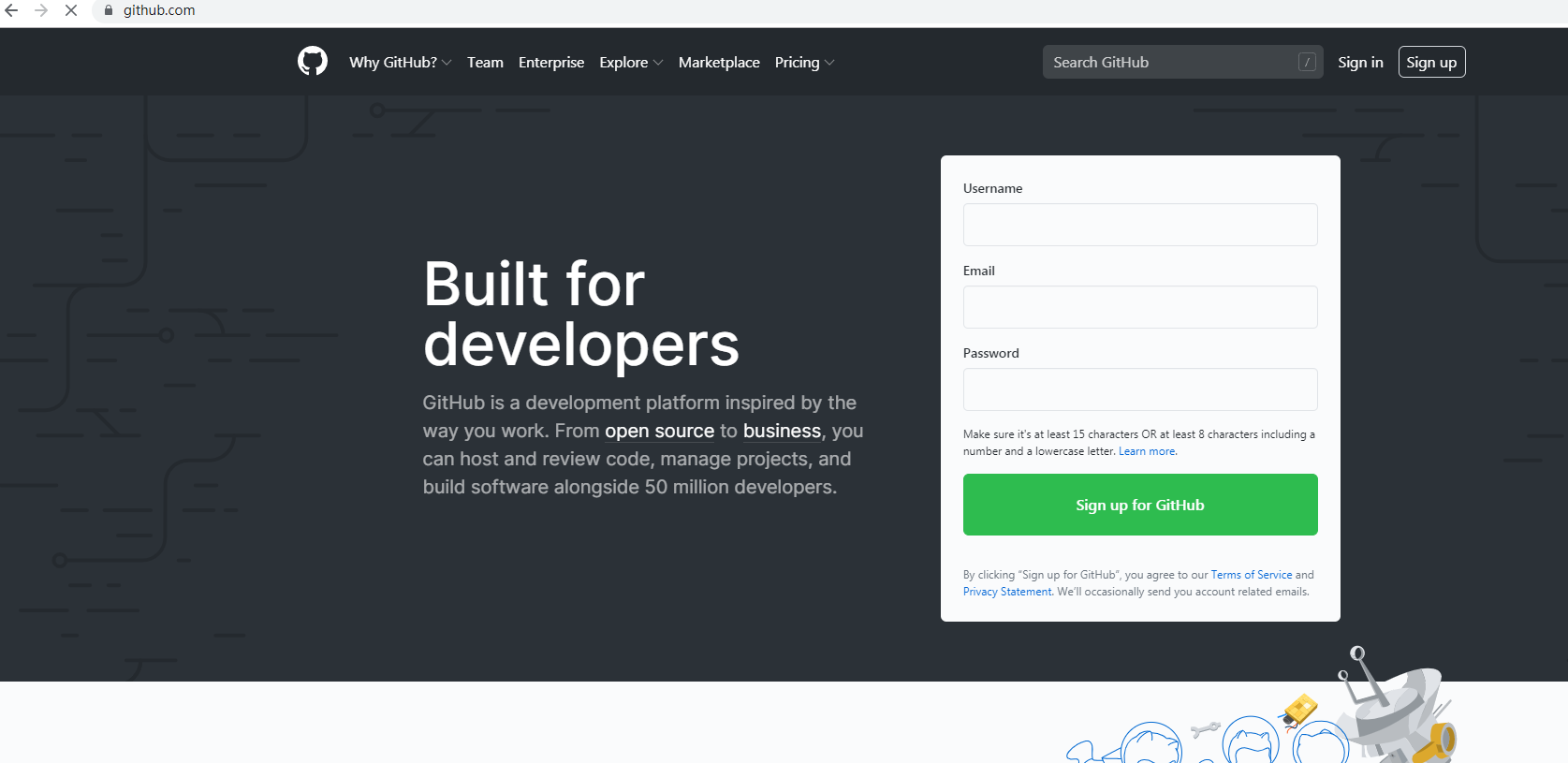Click the Sign in link
Image resolution: width=1568 pixels, height=763 pixels.
click(x=1360, y=62)
